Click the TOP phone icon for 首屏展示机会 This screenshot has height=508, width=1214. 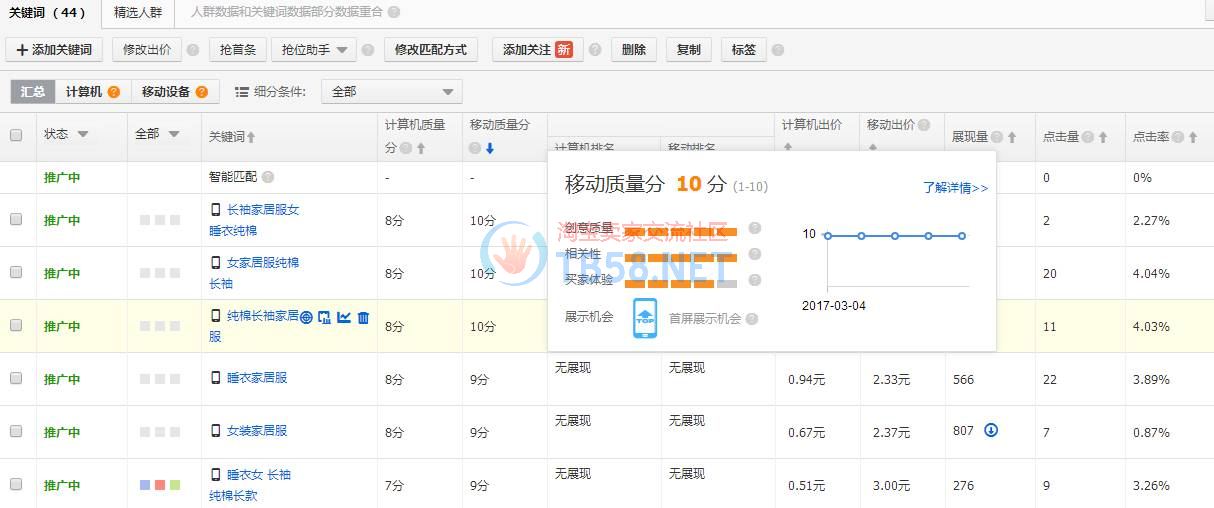[645, 318]
